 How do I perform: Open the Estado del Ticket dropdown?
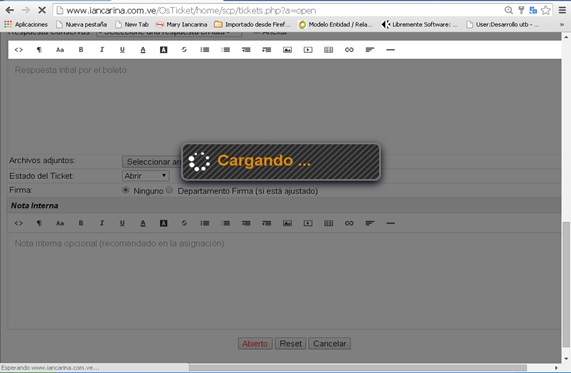[146, 176]
